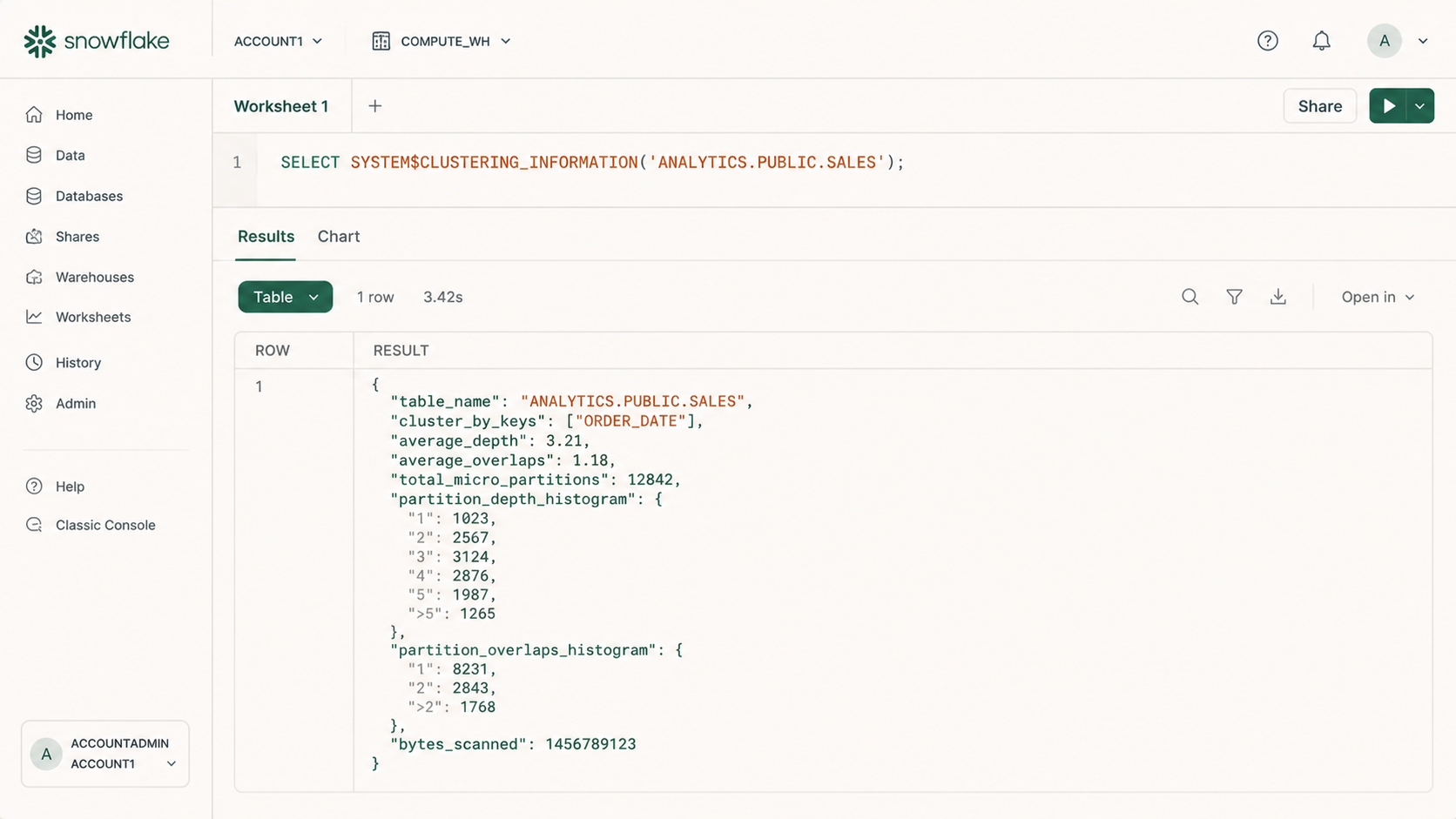Click the Shares sidebar icon
The width and height of the screenshot is (1456, 819).
tap(34, 237)
